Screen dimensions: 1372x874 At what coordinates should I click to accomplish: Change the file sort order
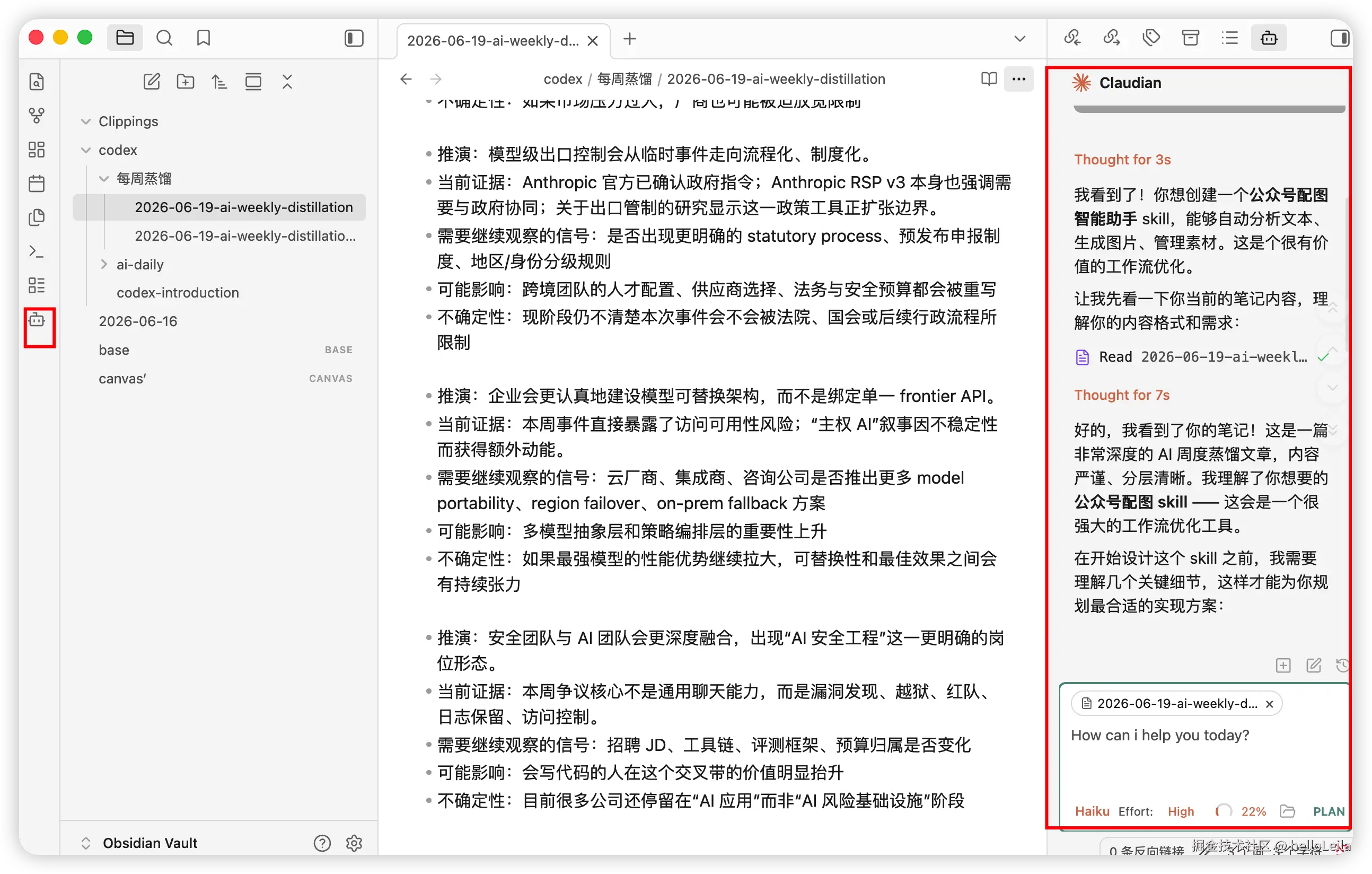tap(219, 82)
